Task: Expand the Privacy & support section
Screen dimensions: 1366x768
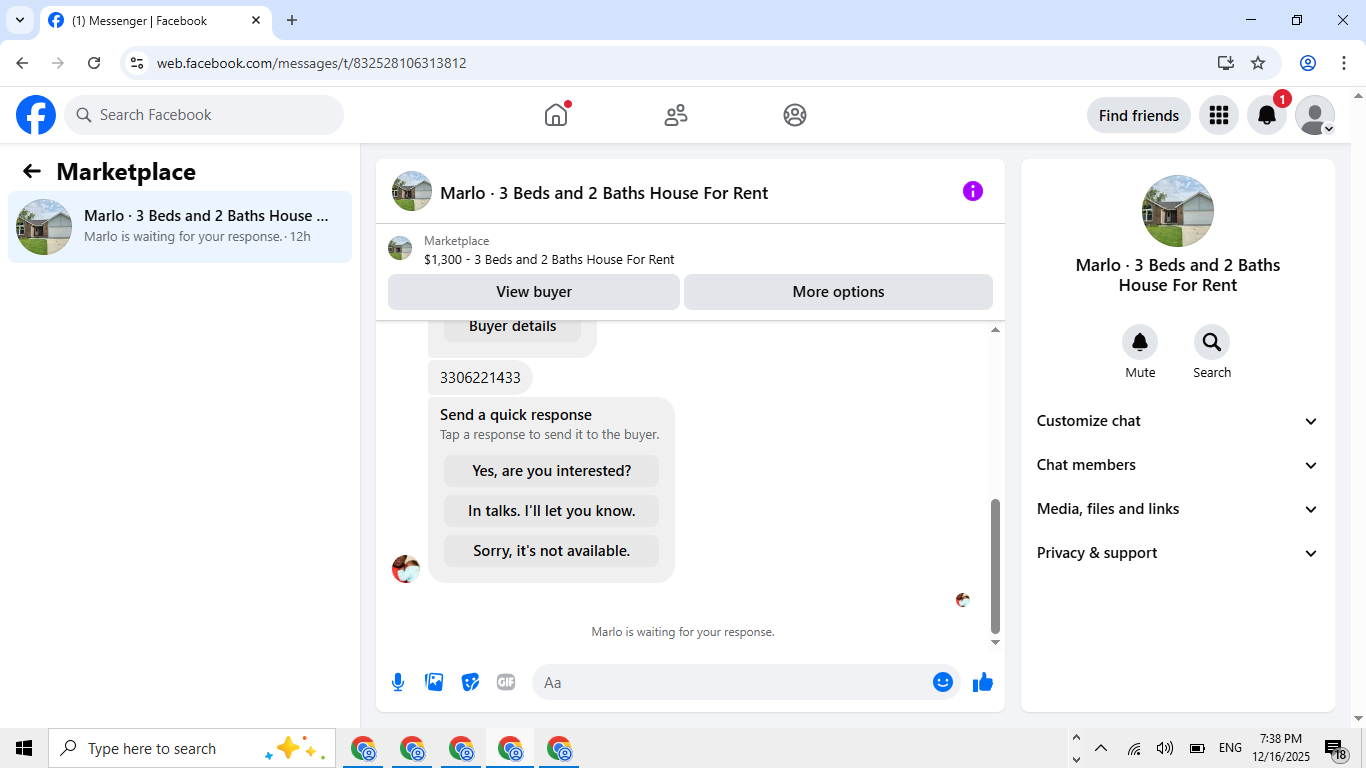Action: coord(1178,553)
